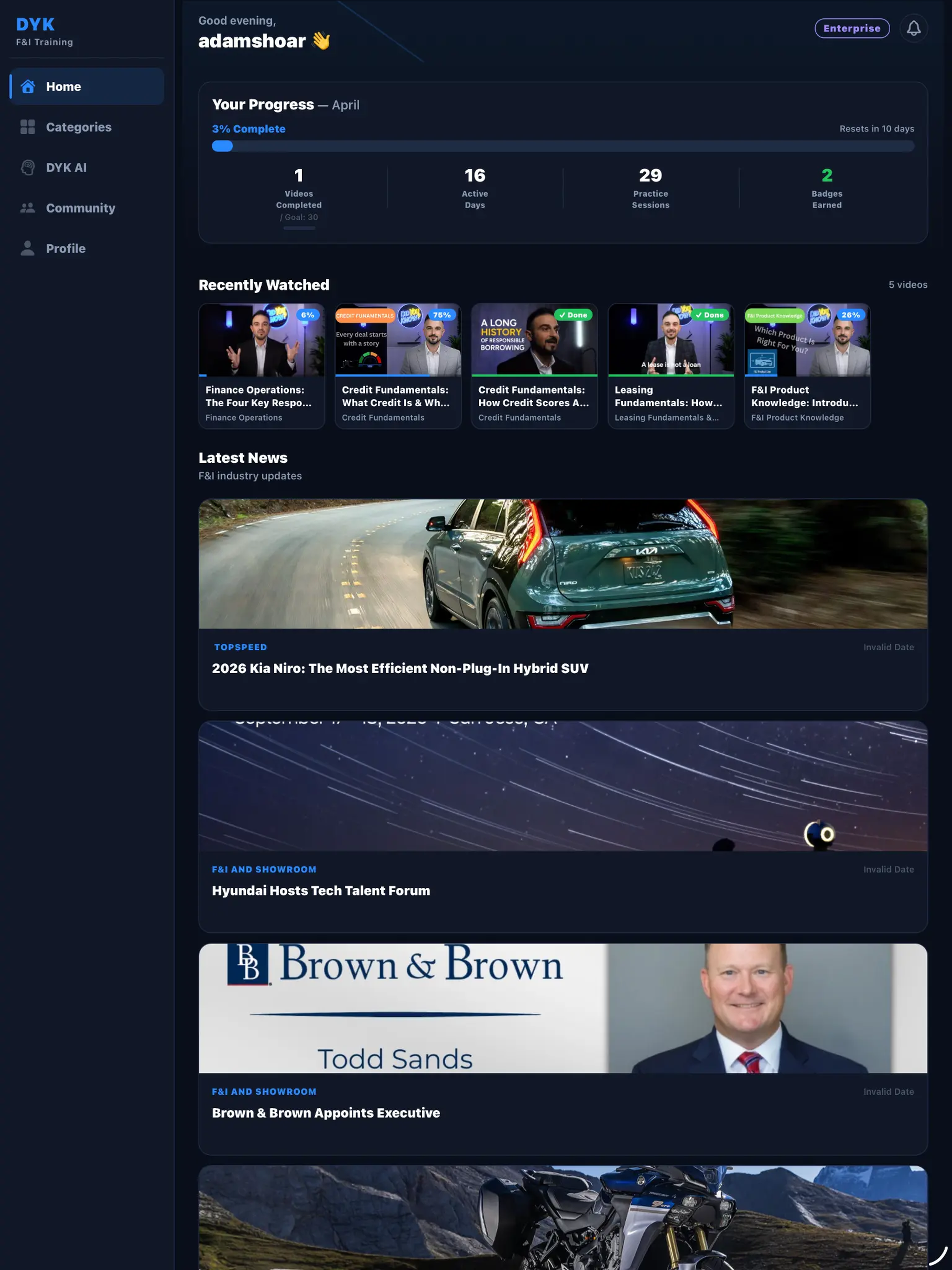Open DYK AI brain icon
This screenshot has height=1270, width=952.
(27, 168)
